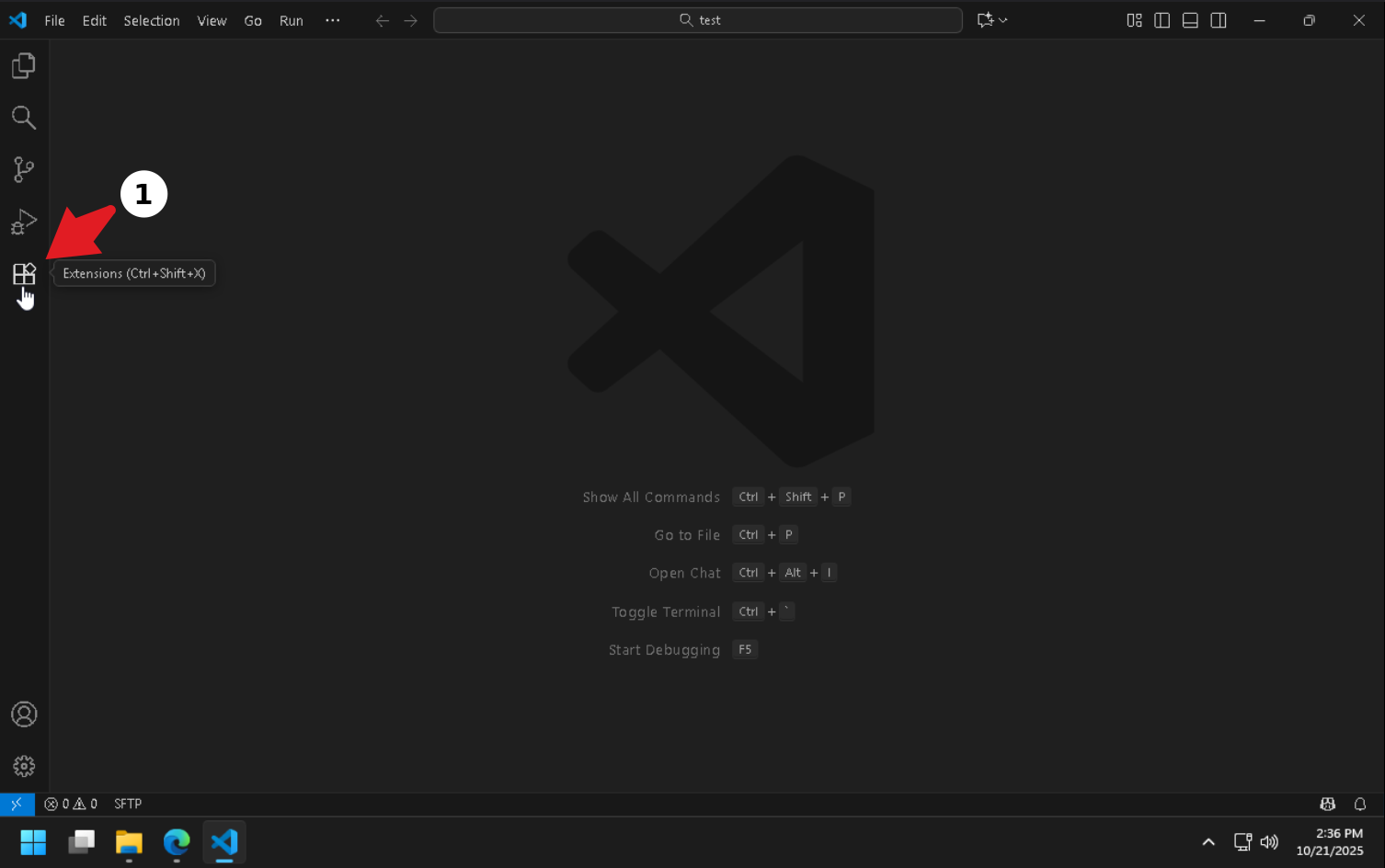Toggle the primary sidebar visibility
Viewport: 1385px width, 868px height.
click(1162, 19)
